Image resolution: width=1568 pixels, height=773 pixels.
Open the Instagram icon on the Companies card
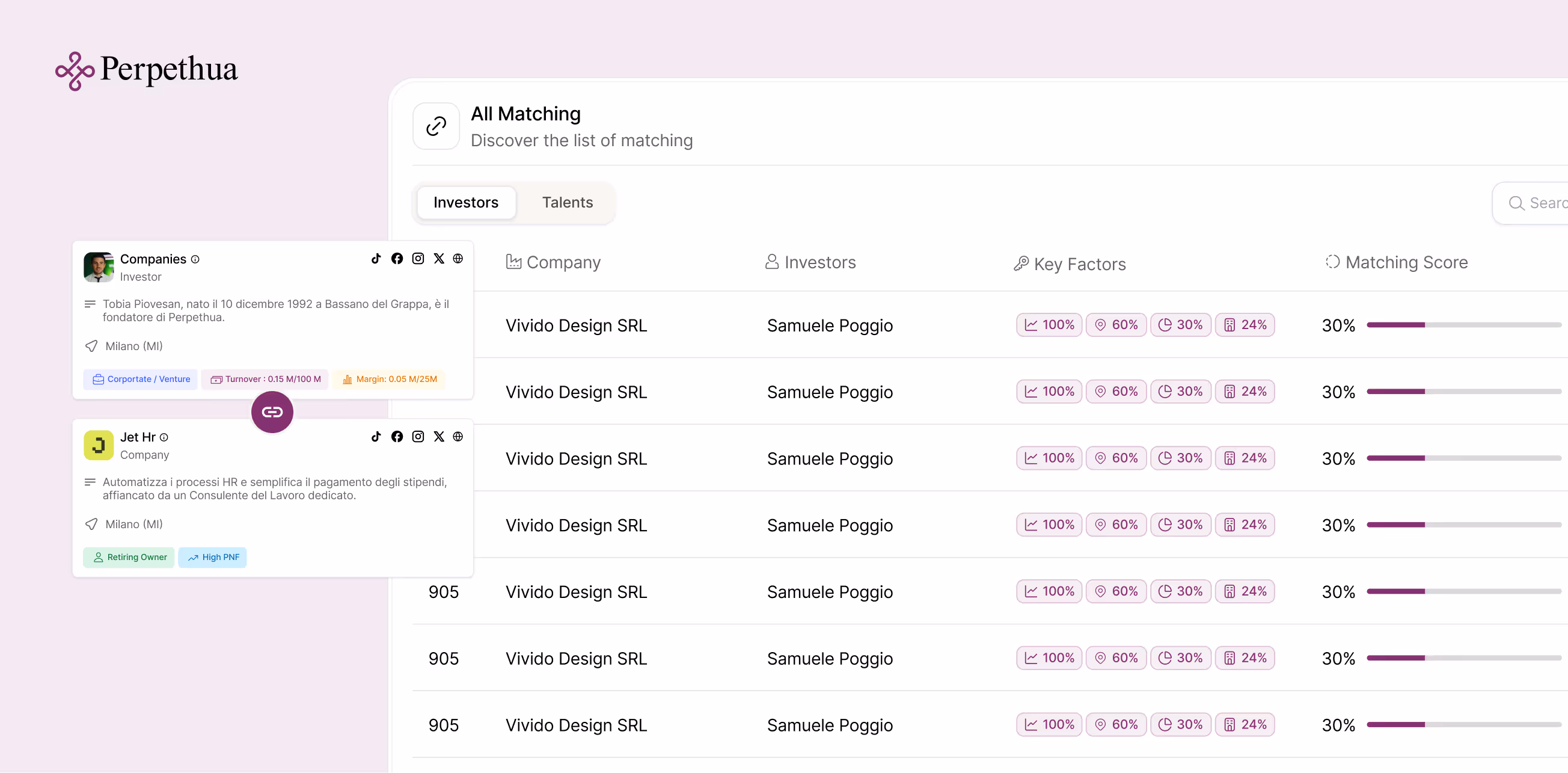[x=418, y=258]
